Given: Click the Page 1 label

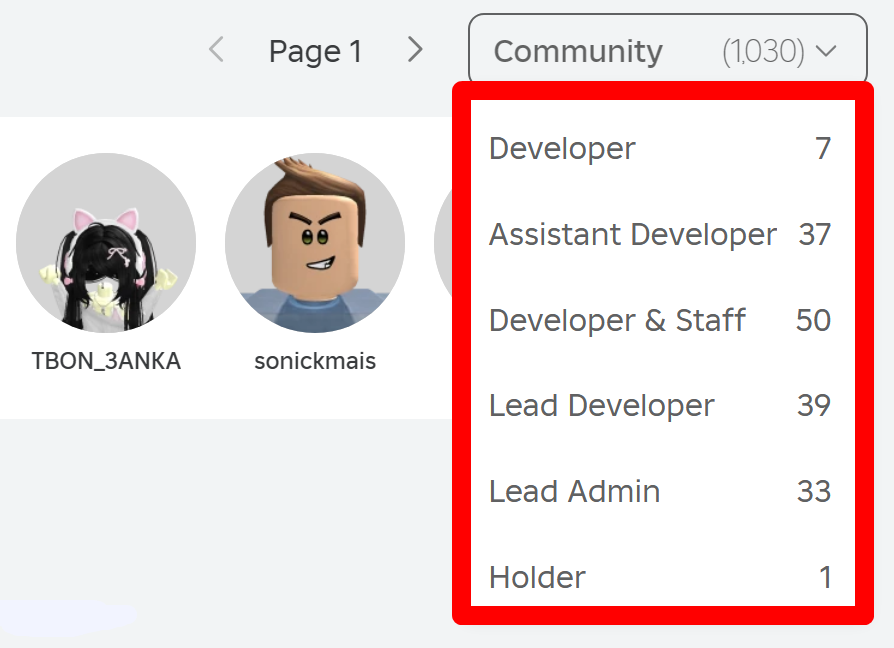Looking at the screenshot, I should [315, 51].
